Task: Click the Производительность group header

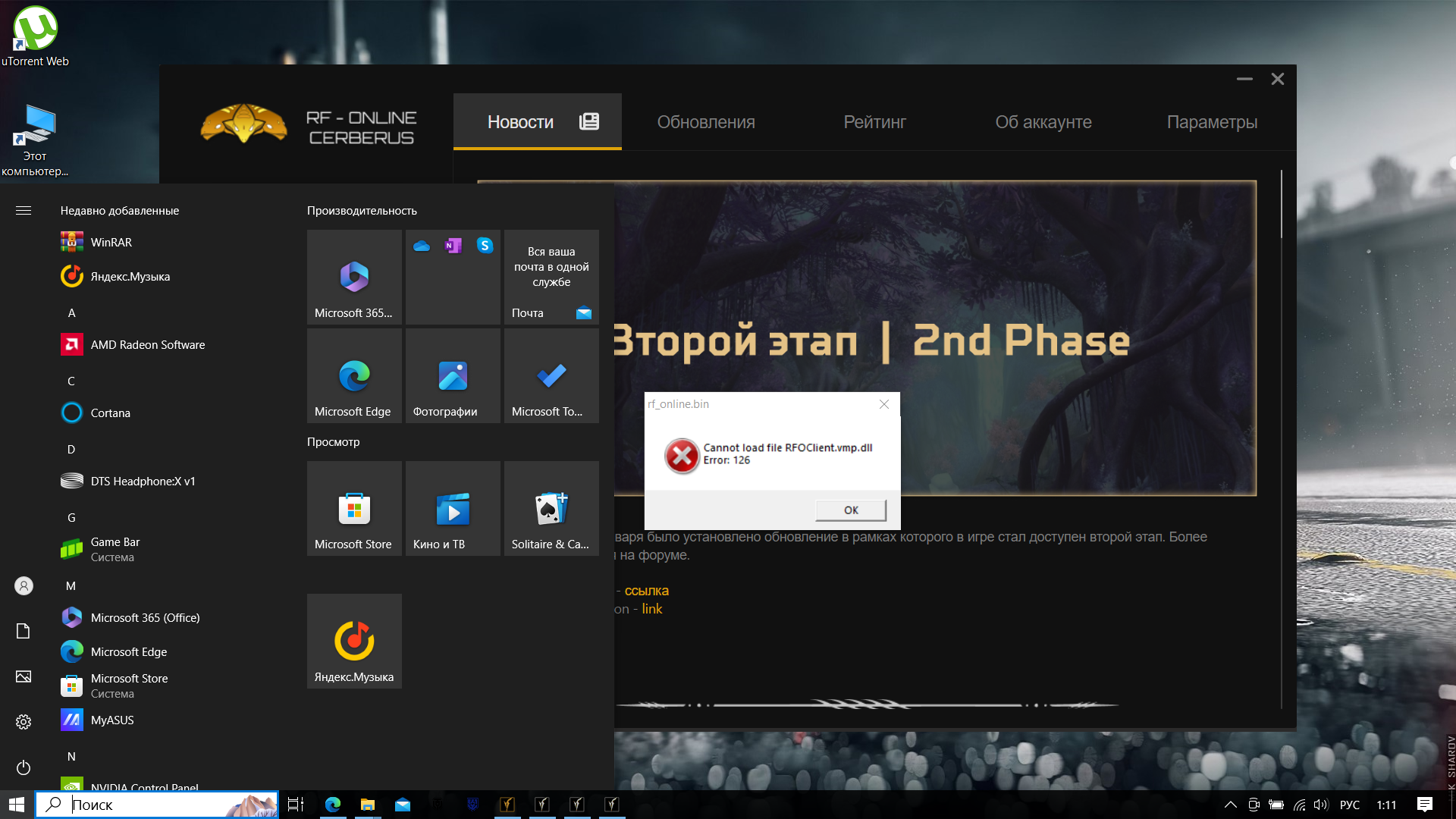Action: point(362,210)
